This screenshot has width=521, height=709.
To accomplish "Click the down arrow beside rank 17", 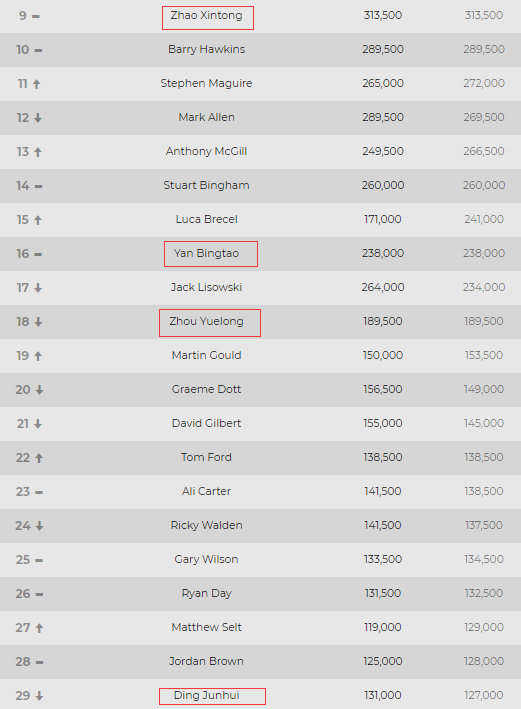I will coord(38,288).
